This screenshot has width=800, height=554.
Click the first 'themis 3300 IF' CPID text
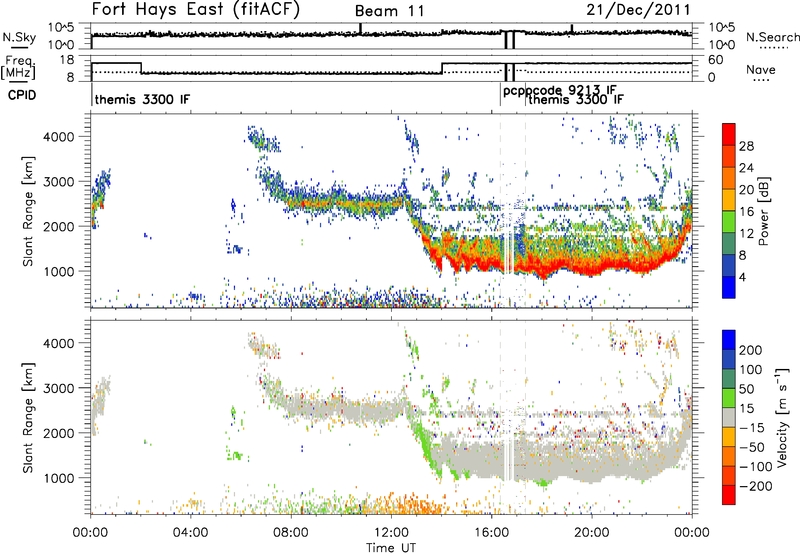coord(142,99)
